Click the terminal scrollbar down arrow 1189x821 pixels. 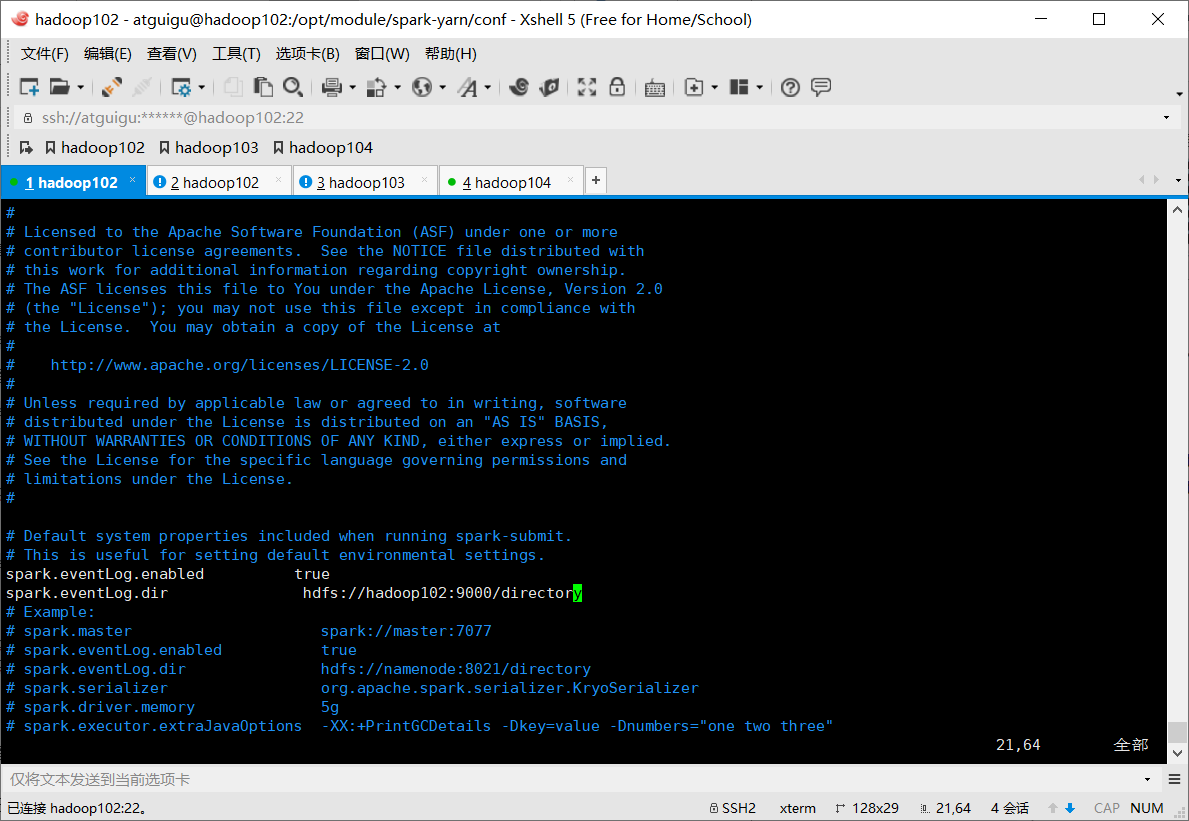pyautogui.click(x=1177, y=753)
